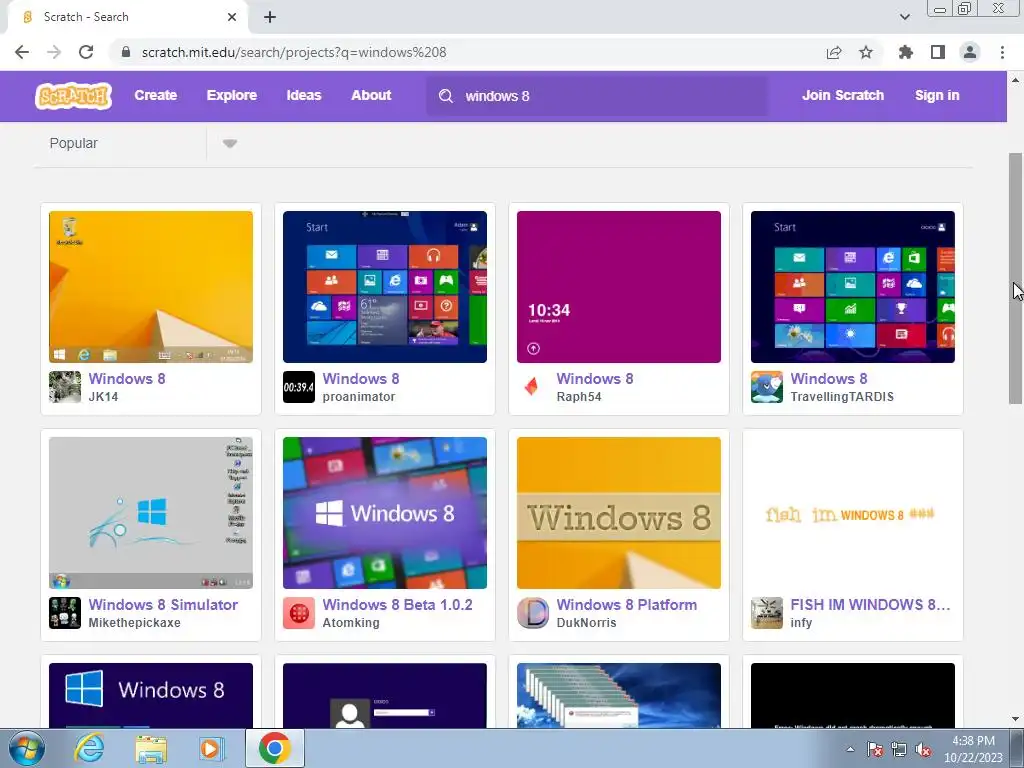This screenshot has height=768, width=1024.
Task: Click the network tray icon
Action: pyautogui.click(x=899, y=750)
